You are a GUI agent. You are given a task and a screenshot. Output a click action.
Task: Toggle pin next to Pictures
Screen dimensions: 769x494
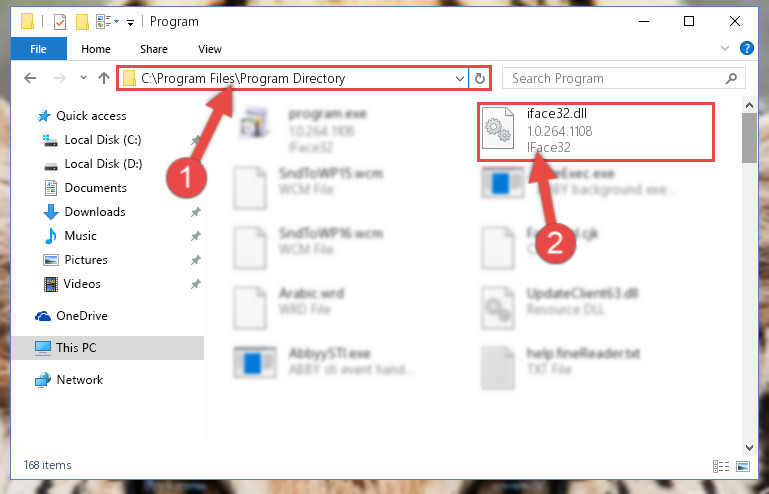pos(196,260)
